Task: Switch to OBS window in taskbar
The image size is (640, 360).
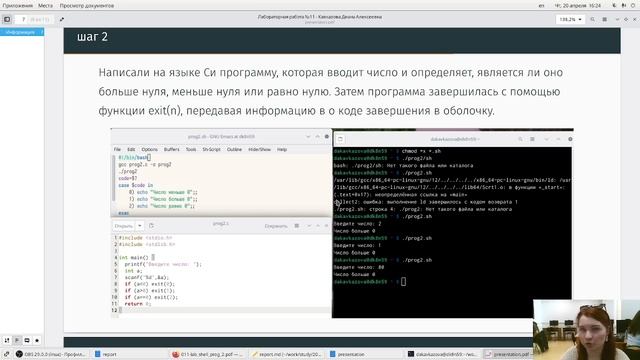Action: (x=50, y=354)
